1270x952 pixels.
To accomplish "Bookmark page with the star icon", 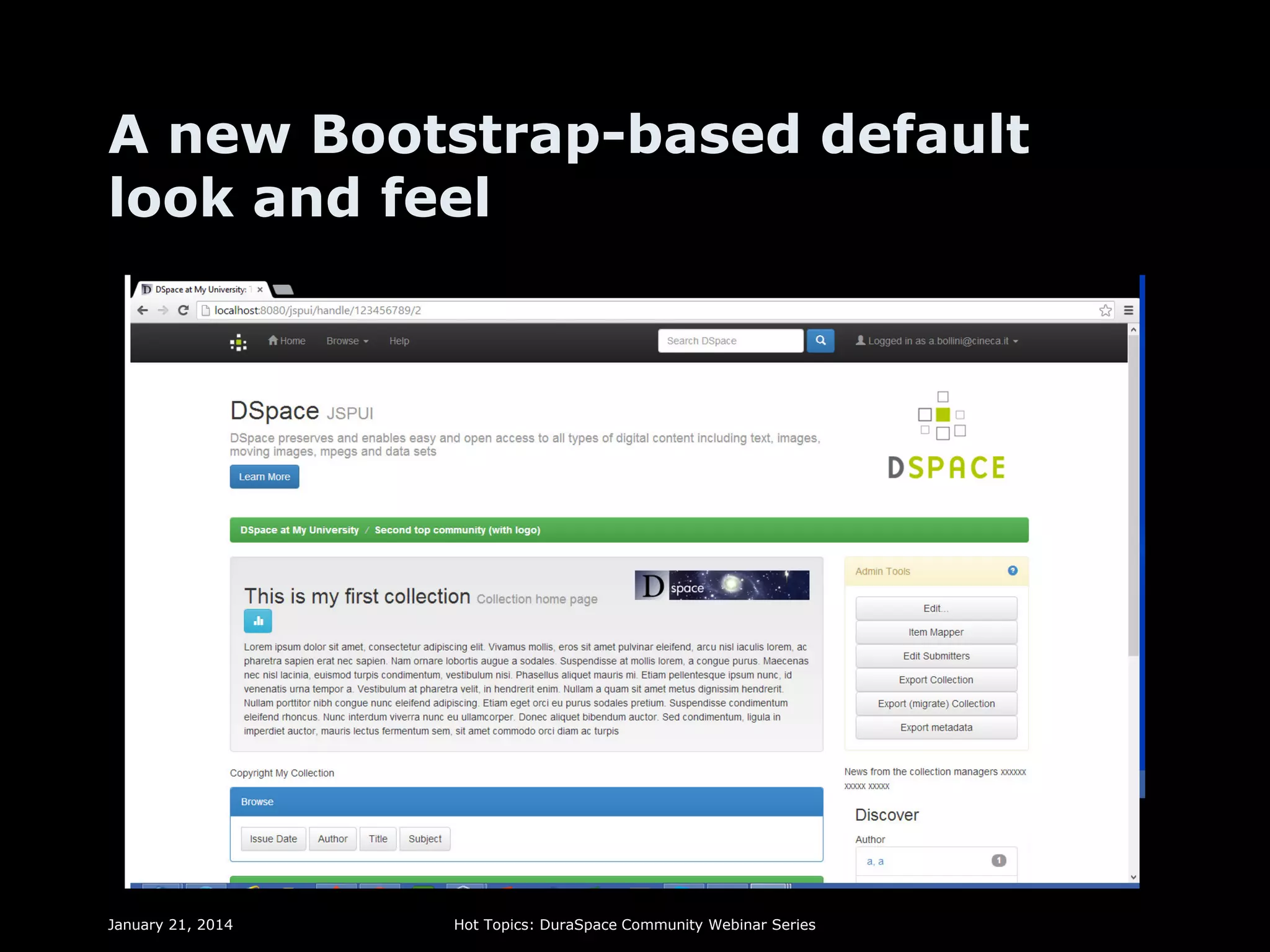I will tap(1106, 311).
